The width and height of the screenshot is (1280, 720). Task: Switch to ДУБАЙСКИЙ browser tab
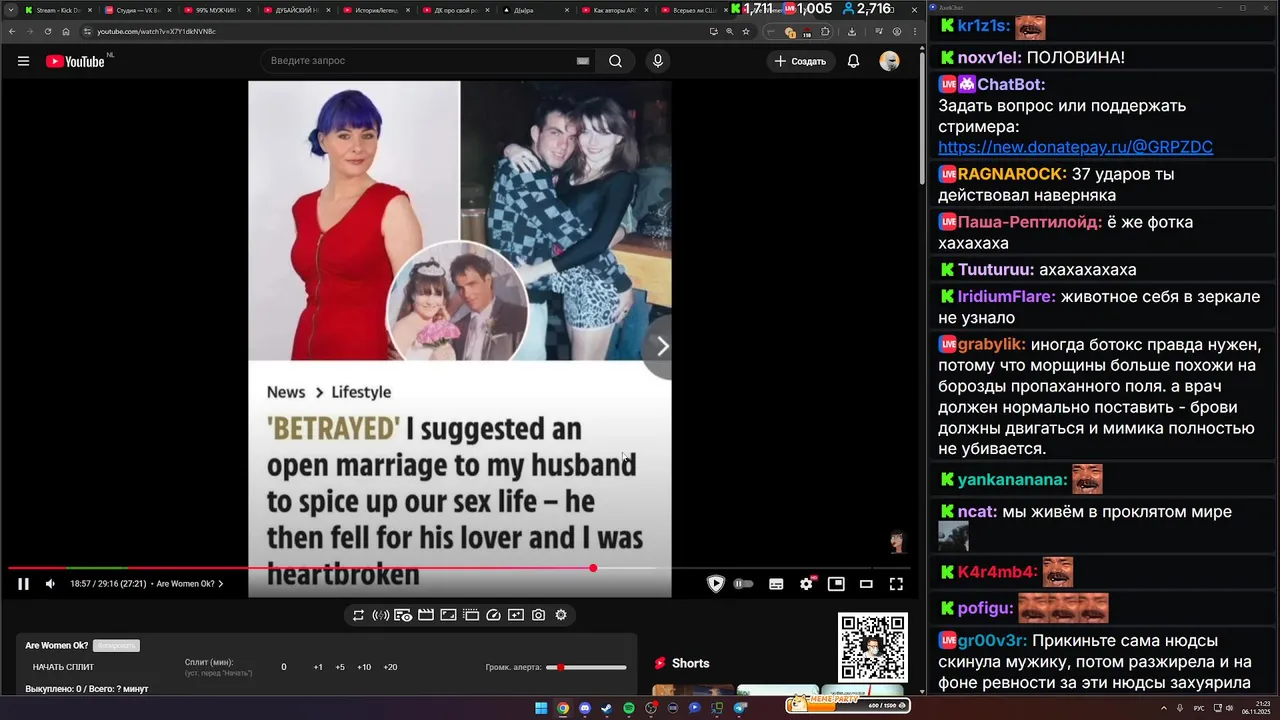pos(296,10)
